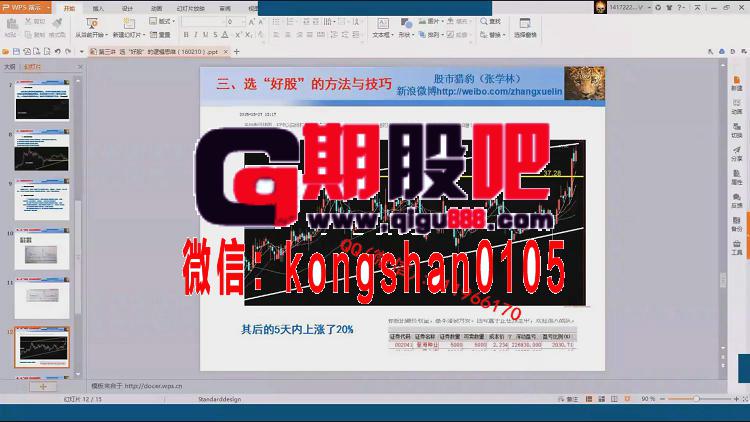Click the Find (查找) button
Viewport: 750px width, 422px height.
click(x=490, y=21)
